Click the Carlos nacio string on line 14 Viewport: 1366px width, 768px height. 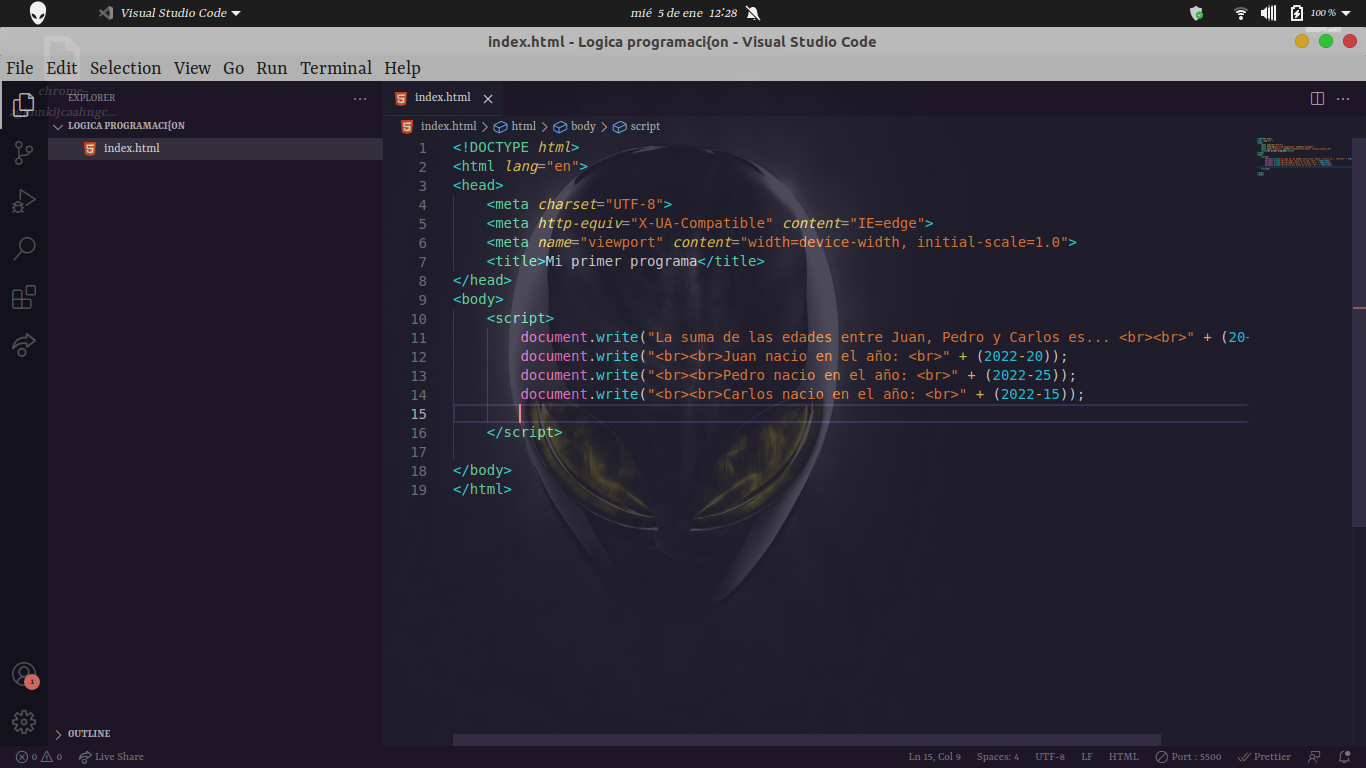click(808, 395)
